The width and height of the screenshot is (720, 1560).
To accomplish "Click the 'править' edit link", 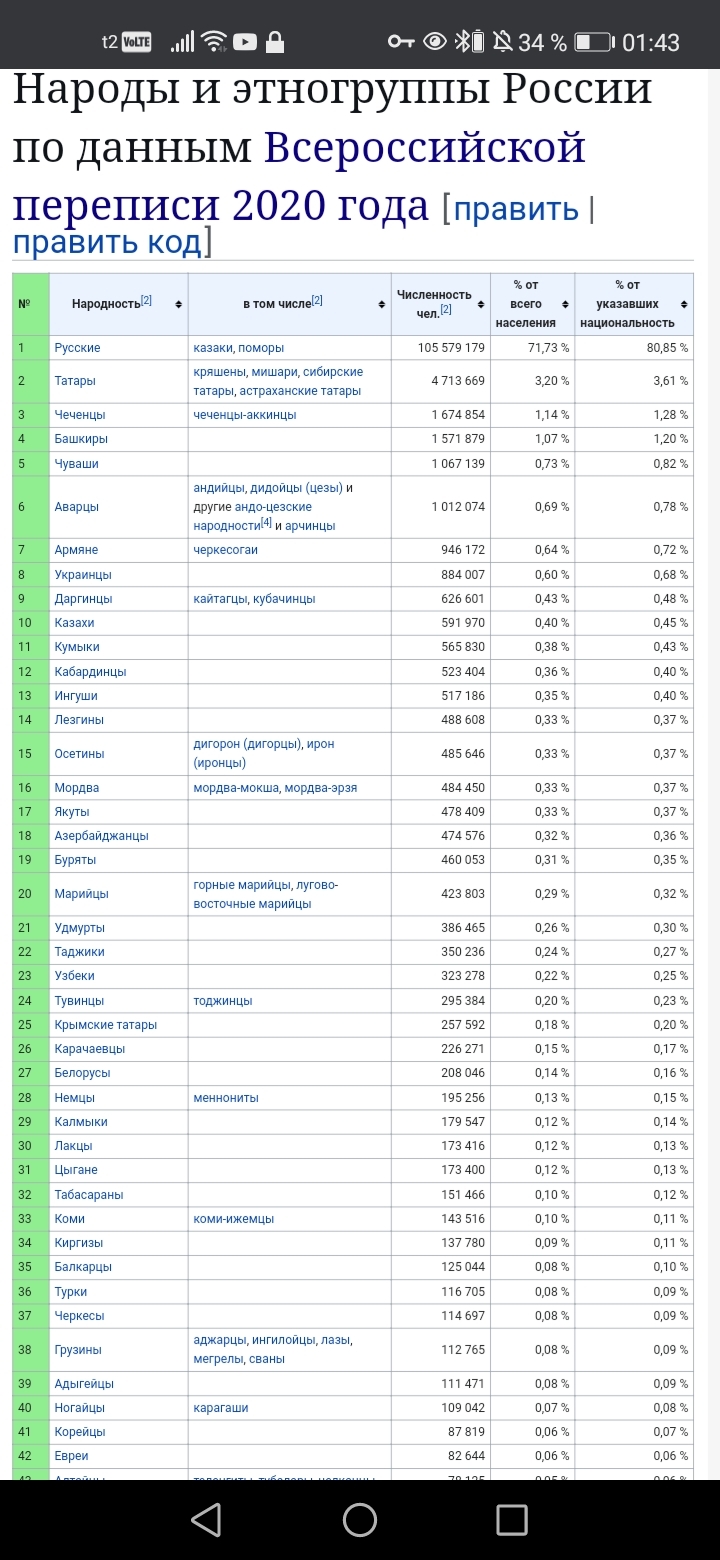I will click(516, 209).
